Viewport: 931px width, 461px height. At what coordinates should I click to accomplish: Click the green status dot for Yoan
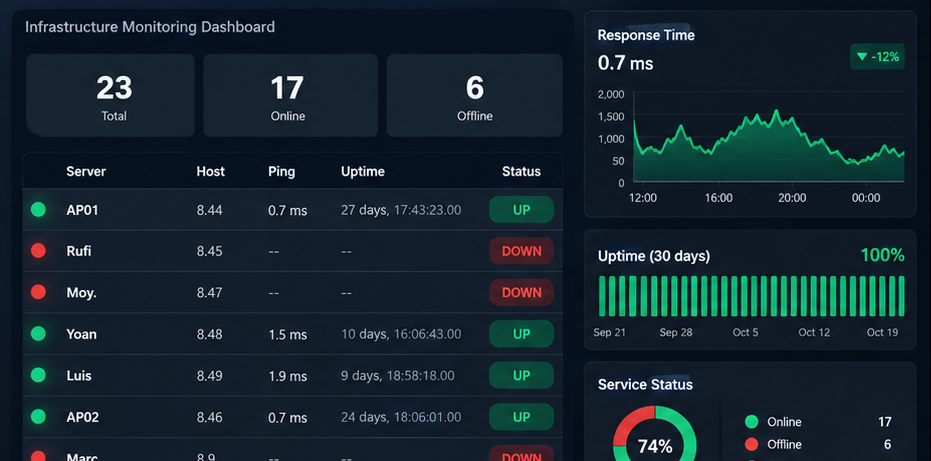pyautogui.click(x=38, y=334)
